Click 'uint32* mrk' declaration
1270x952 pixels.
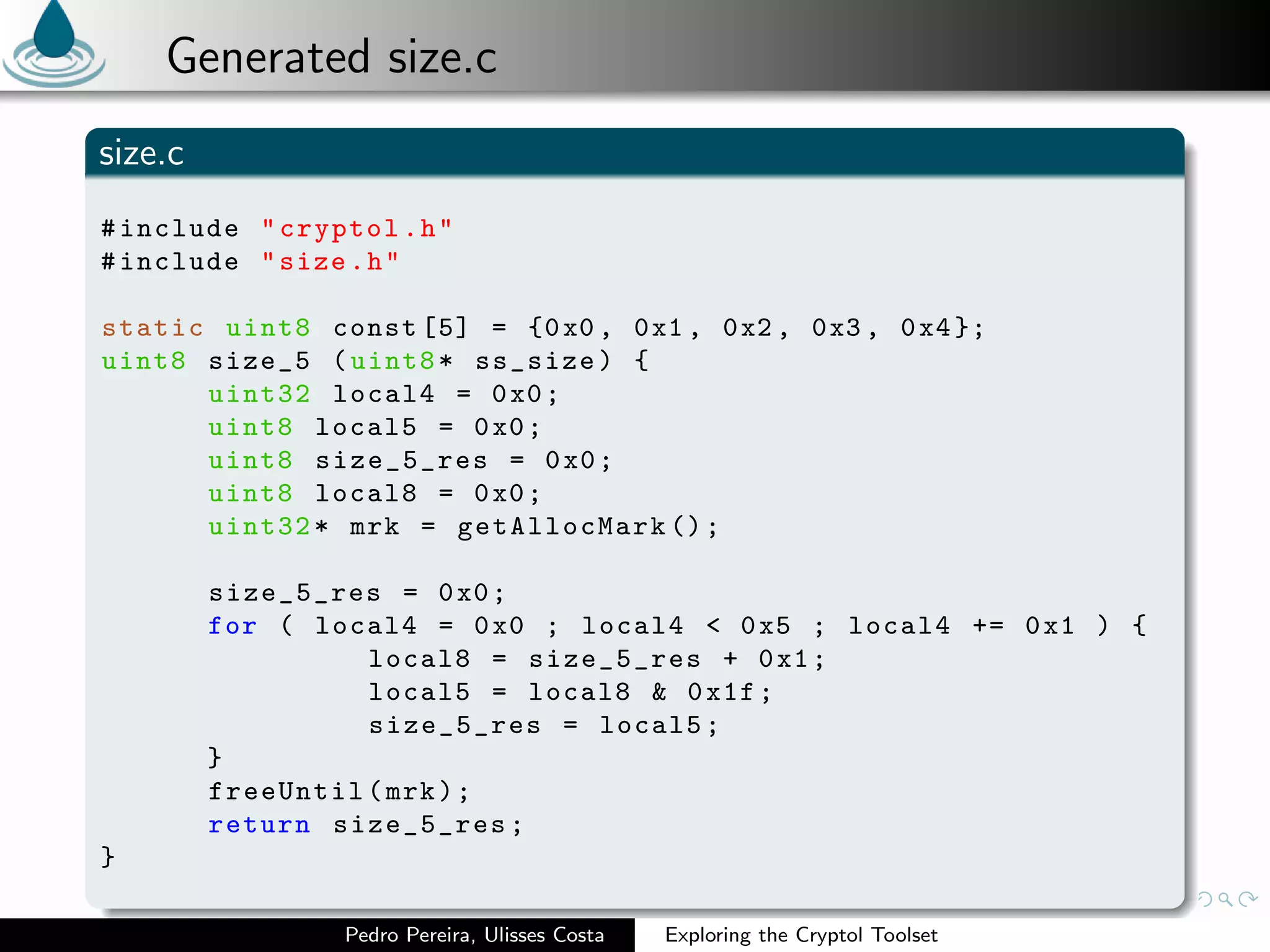[304, 527]
